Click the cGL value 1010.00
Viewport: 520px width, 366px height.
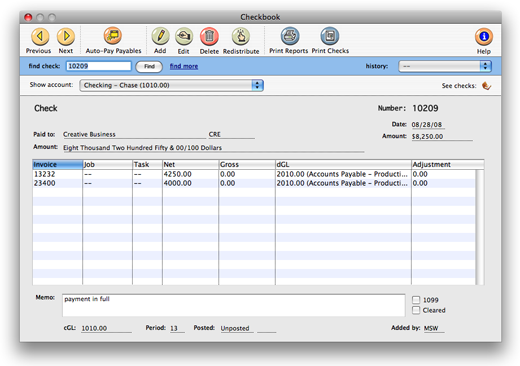94,328
